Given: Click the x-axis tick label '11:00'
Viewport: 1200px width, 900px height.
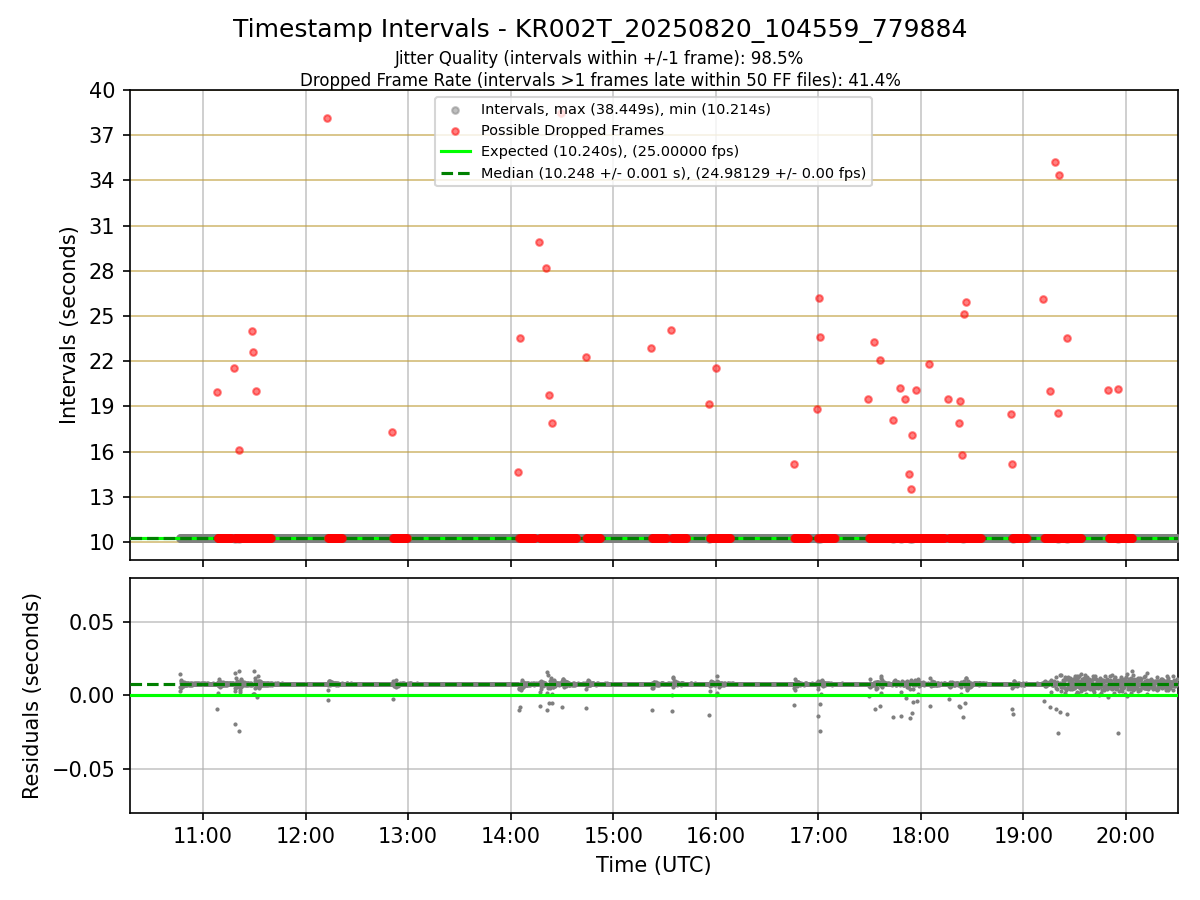Looking at the screenshot, I should coord(203,833).
